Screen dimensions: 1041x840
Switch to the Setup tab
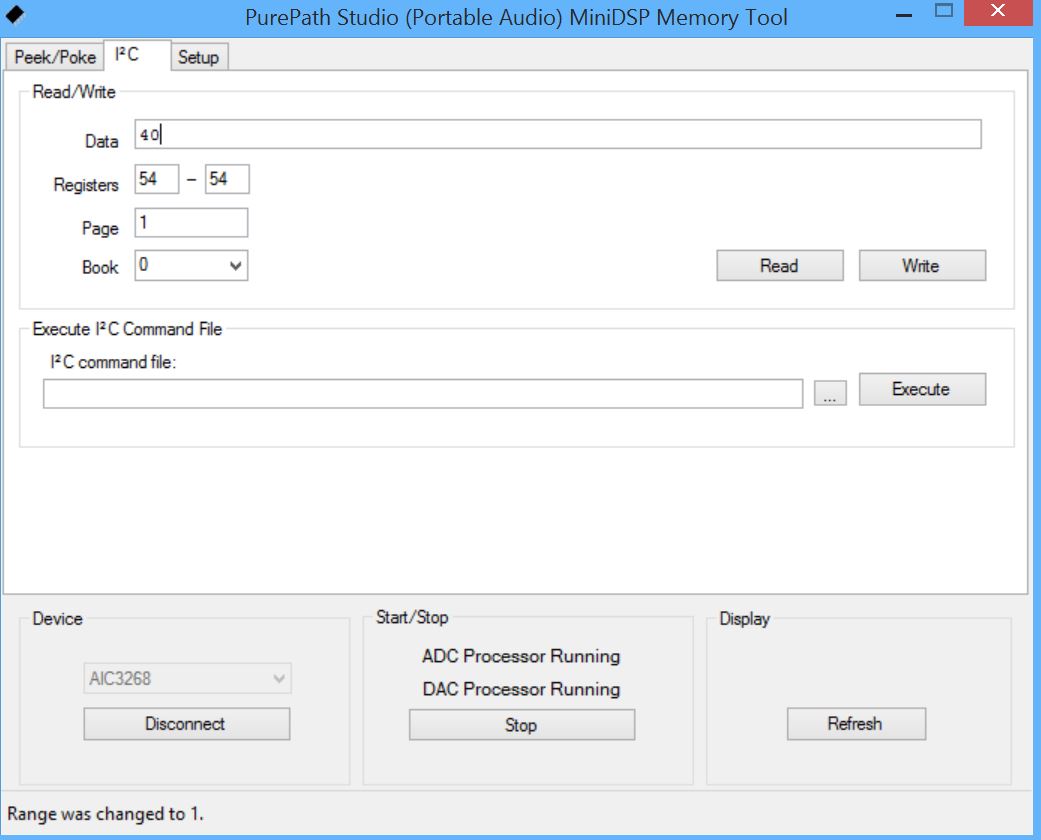(199, 57)
